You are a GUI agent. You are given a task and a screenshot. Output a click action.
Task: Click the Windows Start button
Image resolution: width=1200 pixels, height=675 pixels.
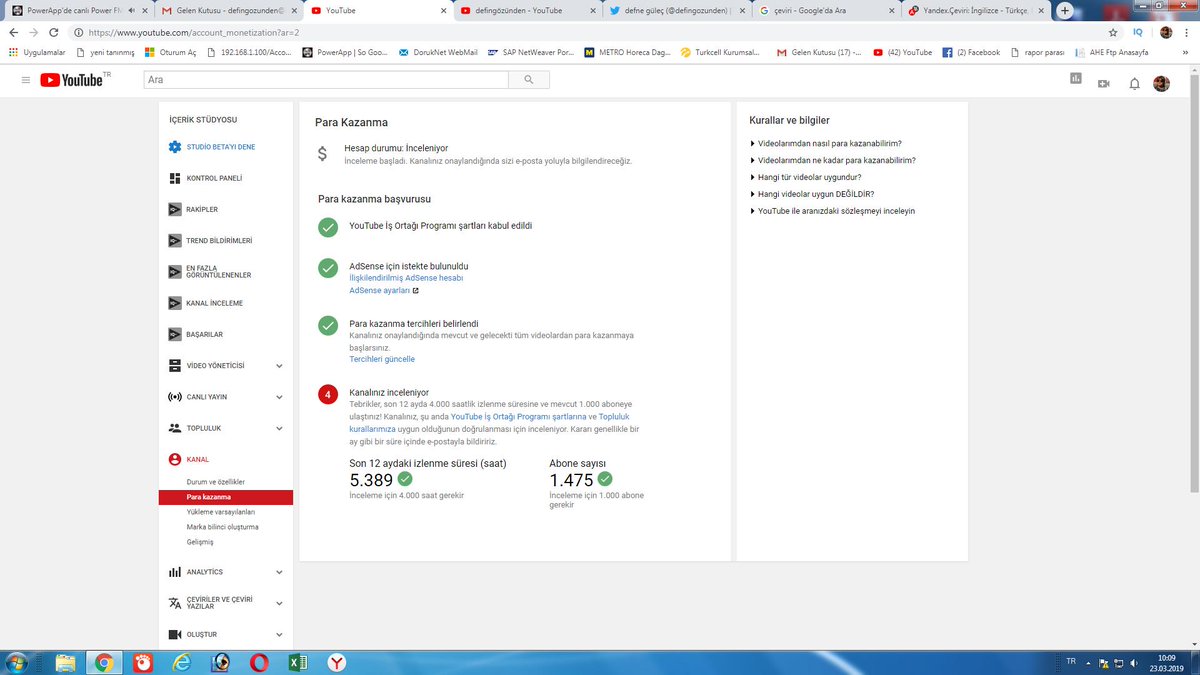click(16, 662)
